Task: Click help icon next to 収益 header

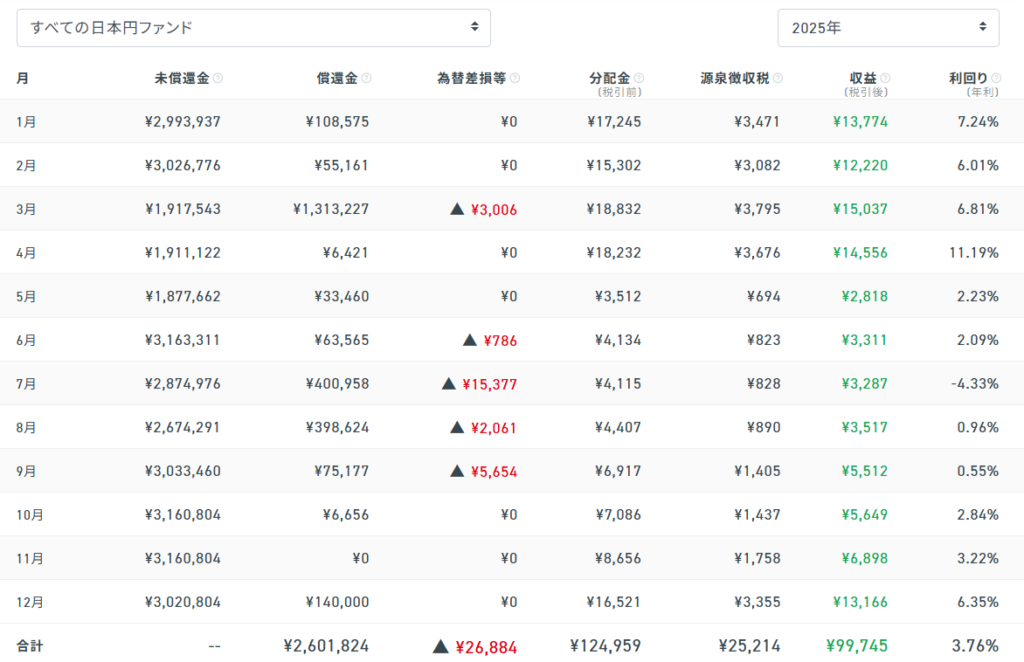Action: tap(885, 78)
